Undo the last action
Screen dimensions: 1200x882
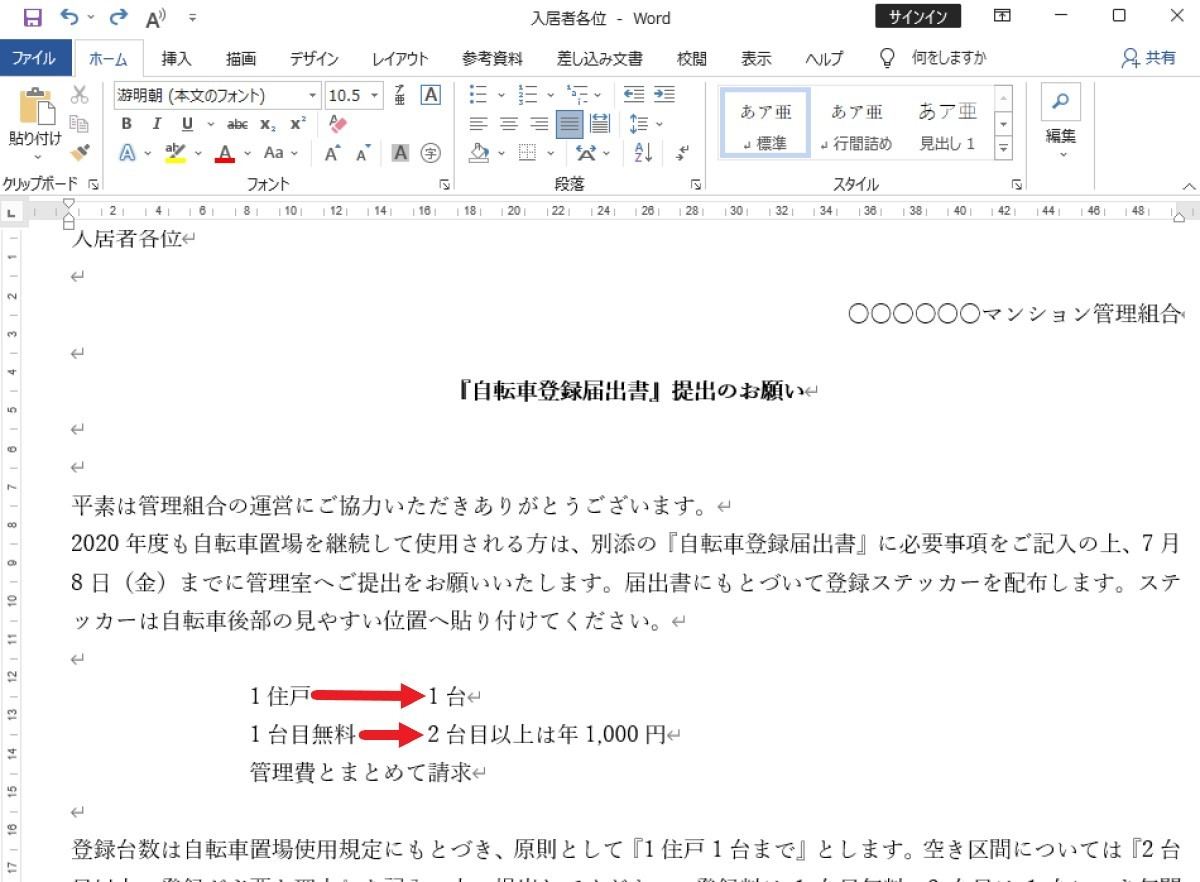(69, 17)
